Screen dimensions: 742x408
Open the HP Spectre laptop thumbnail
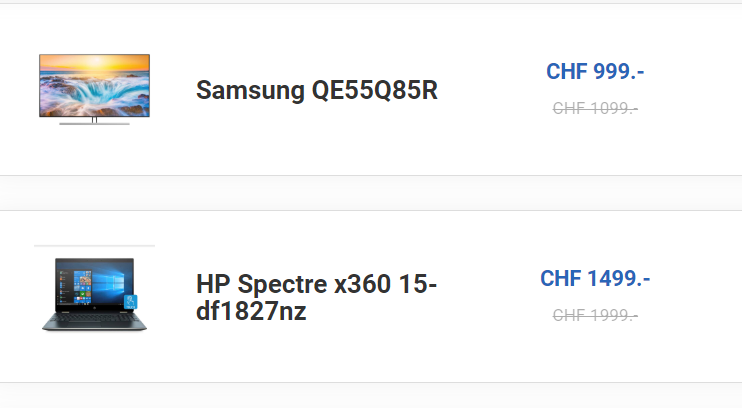coord(94,294)
